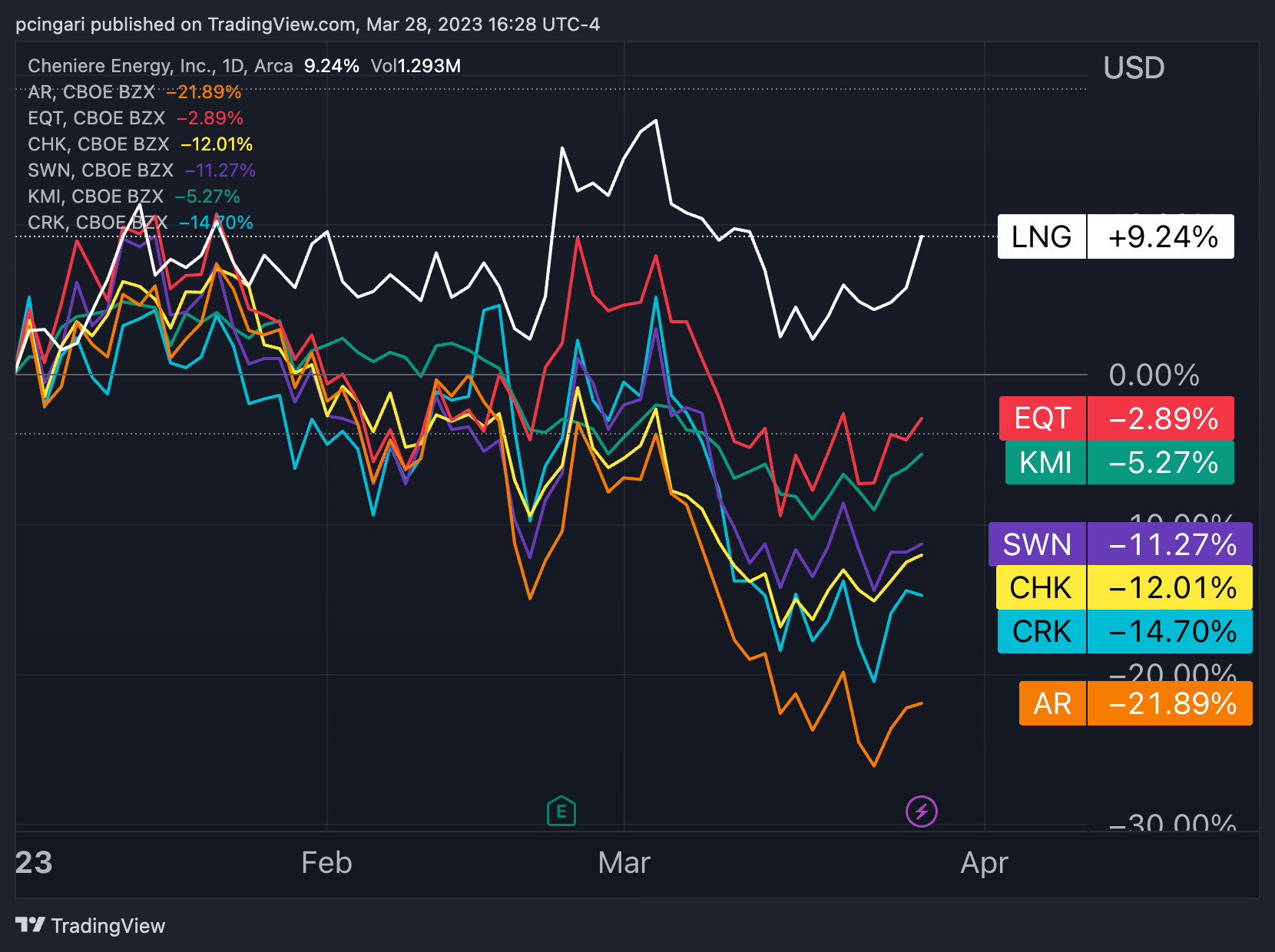Click EQT, CBOE BZX legend entry

pyautogui.click(x=135, y=118)
